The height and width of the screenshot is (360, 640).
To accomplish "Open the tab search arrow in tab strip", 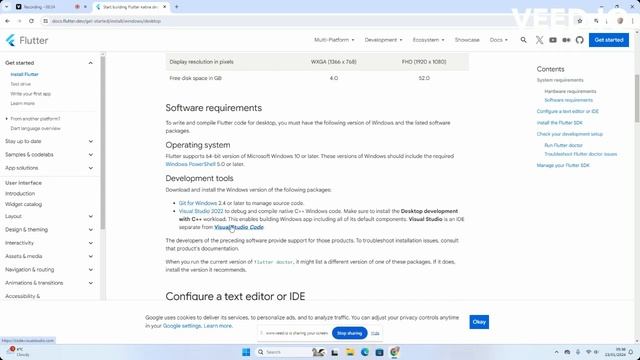I will pos(7,7).
